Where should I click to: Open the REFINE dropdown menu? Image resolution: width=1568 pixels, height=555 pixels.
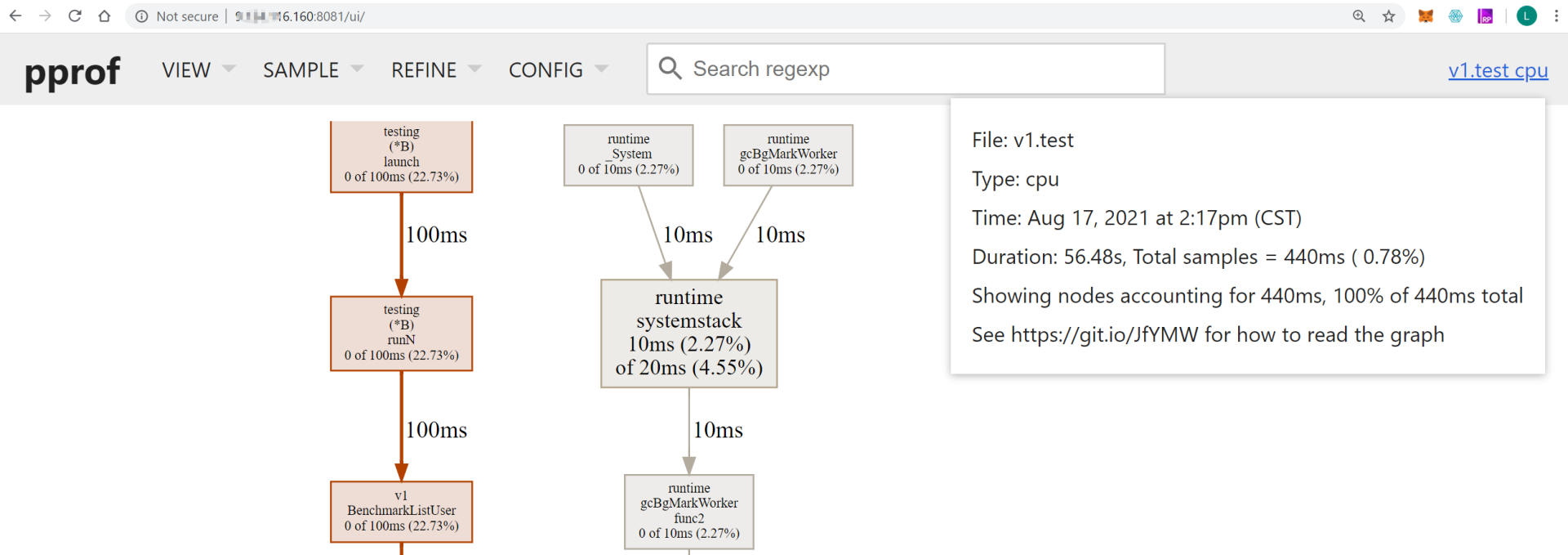coord(436,70)
